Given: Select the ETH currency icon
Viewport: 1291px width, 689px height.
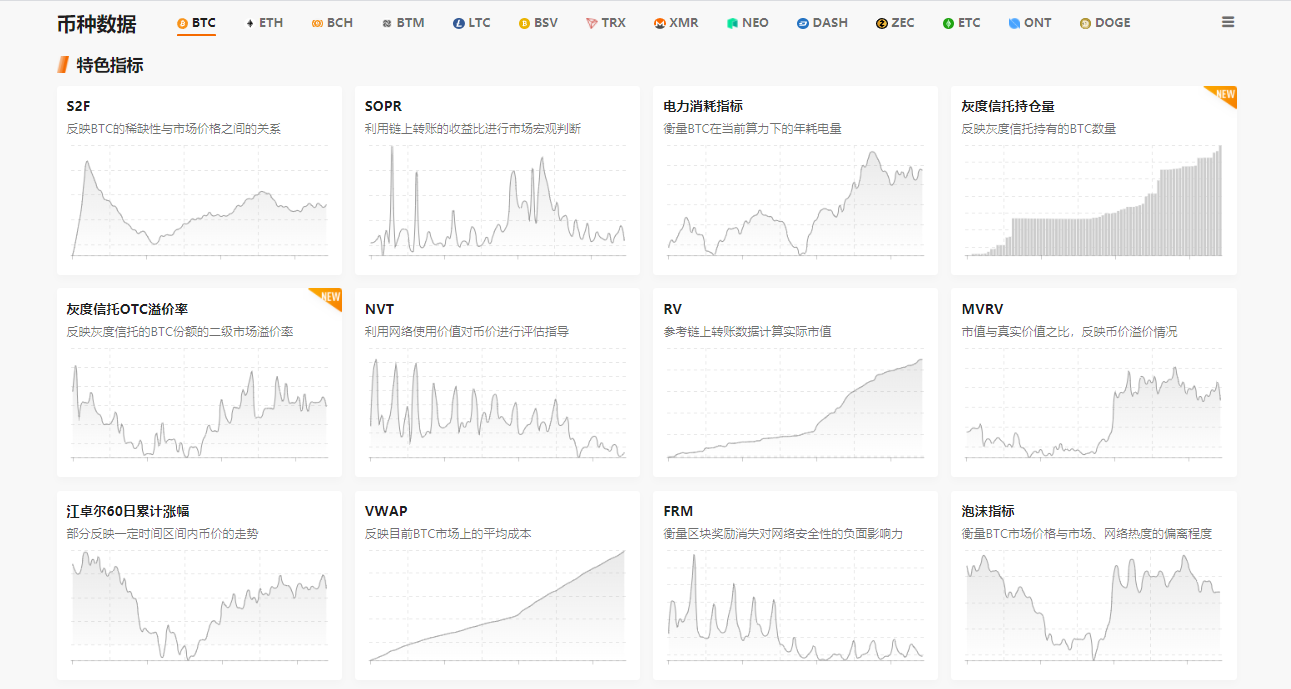Looking at the screenshot, I should 248,22.
